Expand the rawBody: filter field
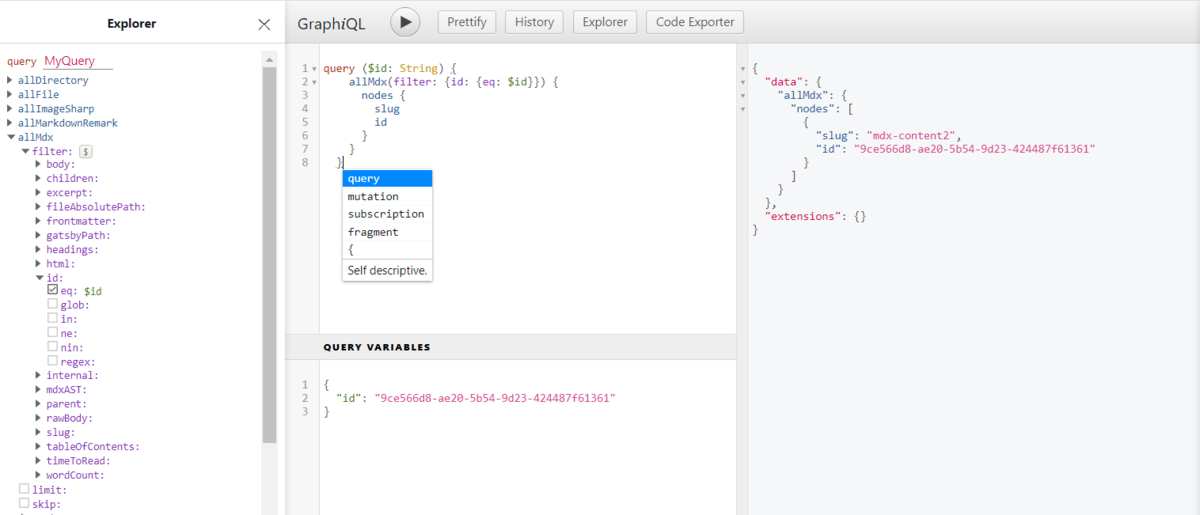Image resolution: width=1200 pixels, height=515 pixels. coord(39,418)
